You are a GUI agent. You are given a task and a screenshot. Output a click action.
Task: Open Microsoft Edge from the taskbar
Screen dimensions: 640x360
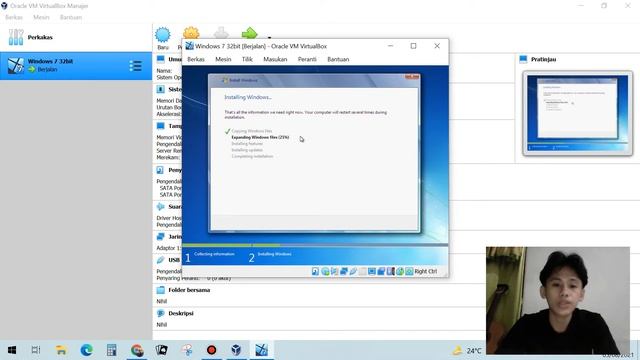86,350
